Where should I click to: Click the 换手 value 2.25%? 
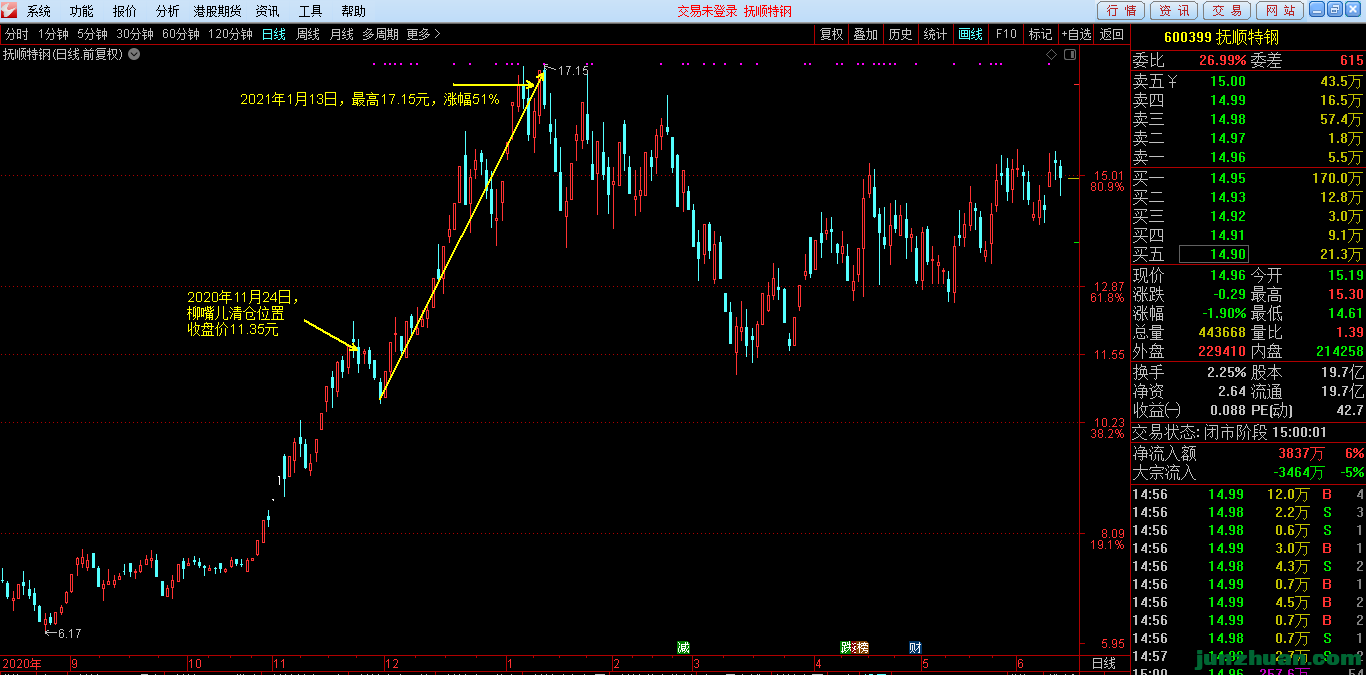pyautogui.click(x=1226, y=372)
